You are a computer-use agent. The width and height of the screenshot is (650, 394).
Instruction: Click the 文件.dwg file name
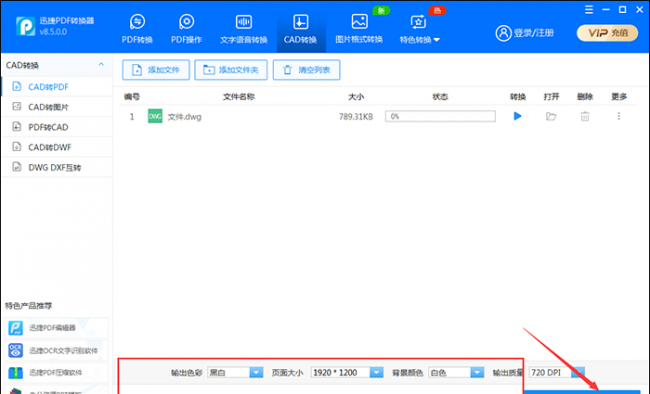tap(184, 117)
